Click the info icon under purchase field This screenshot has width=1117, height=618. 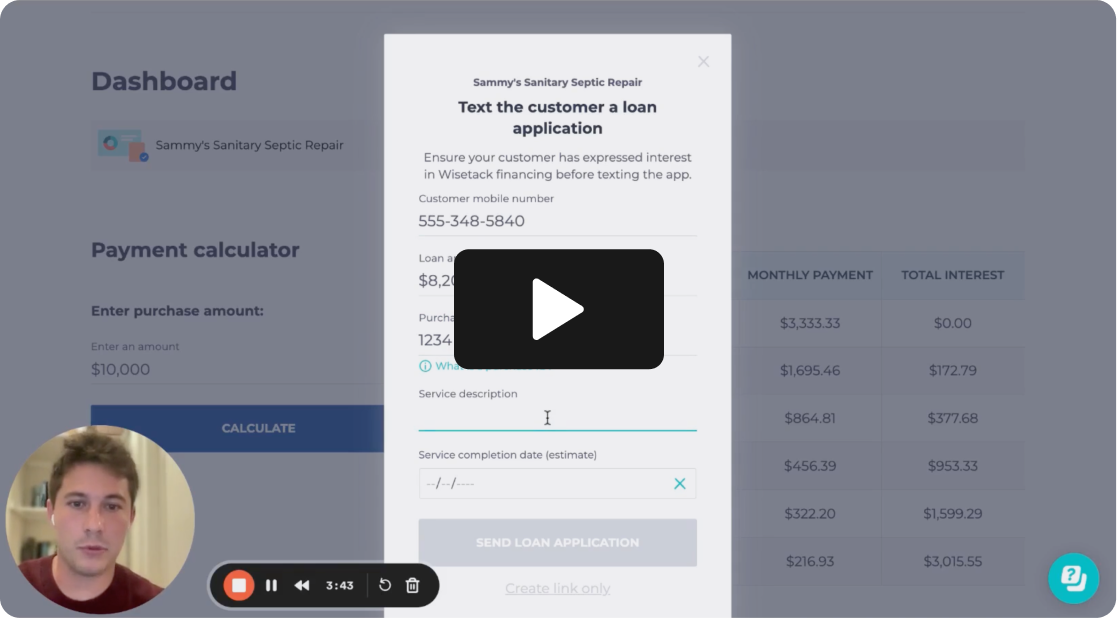tap(425, 366)
